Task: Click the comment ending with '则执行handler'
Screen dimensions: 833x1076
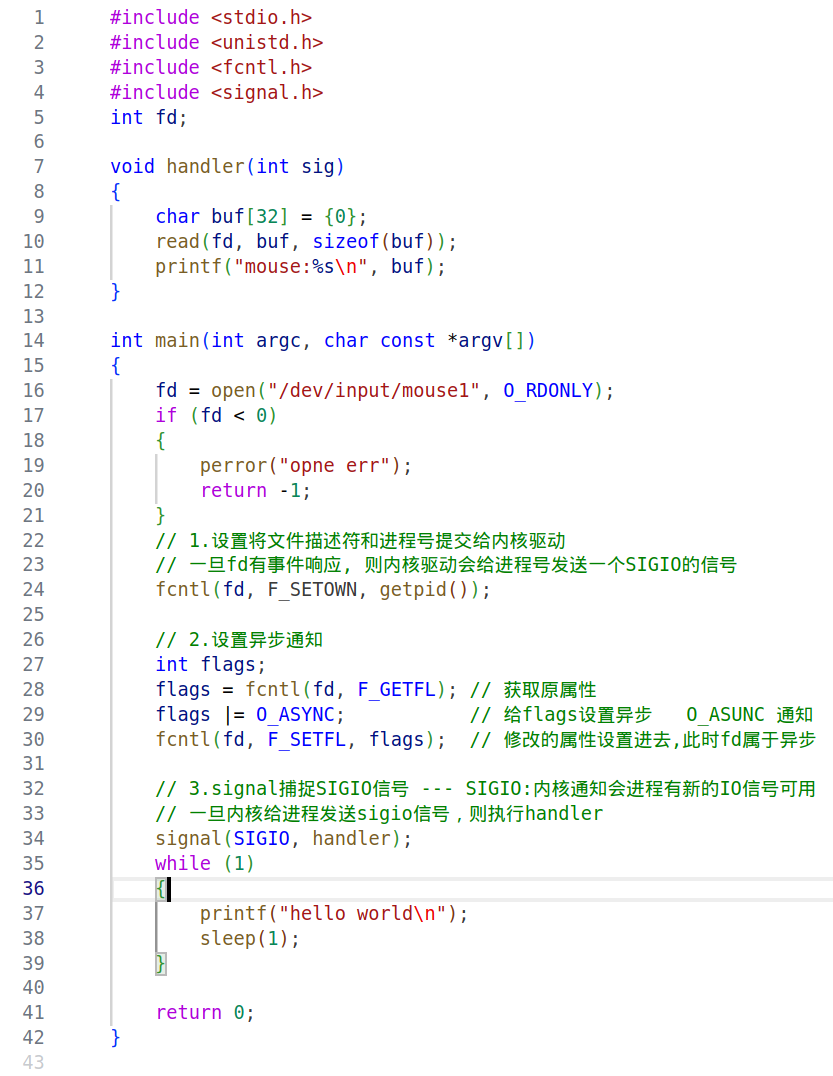Action: pos(379,814)
